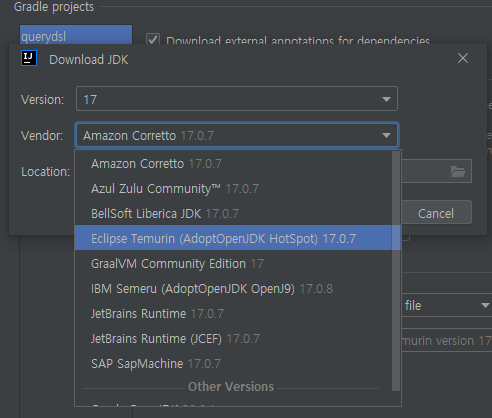Click the Cancel button

point(436,213)
